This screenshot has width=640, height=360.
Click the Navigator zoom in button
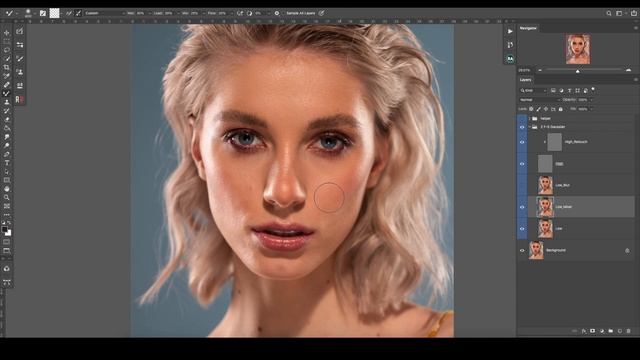point(628,70)
